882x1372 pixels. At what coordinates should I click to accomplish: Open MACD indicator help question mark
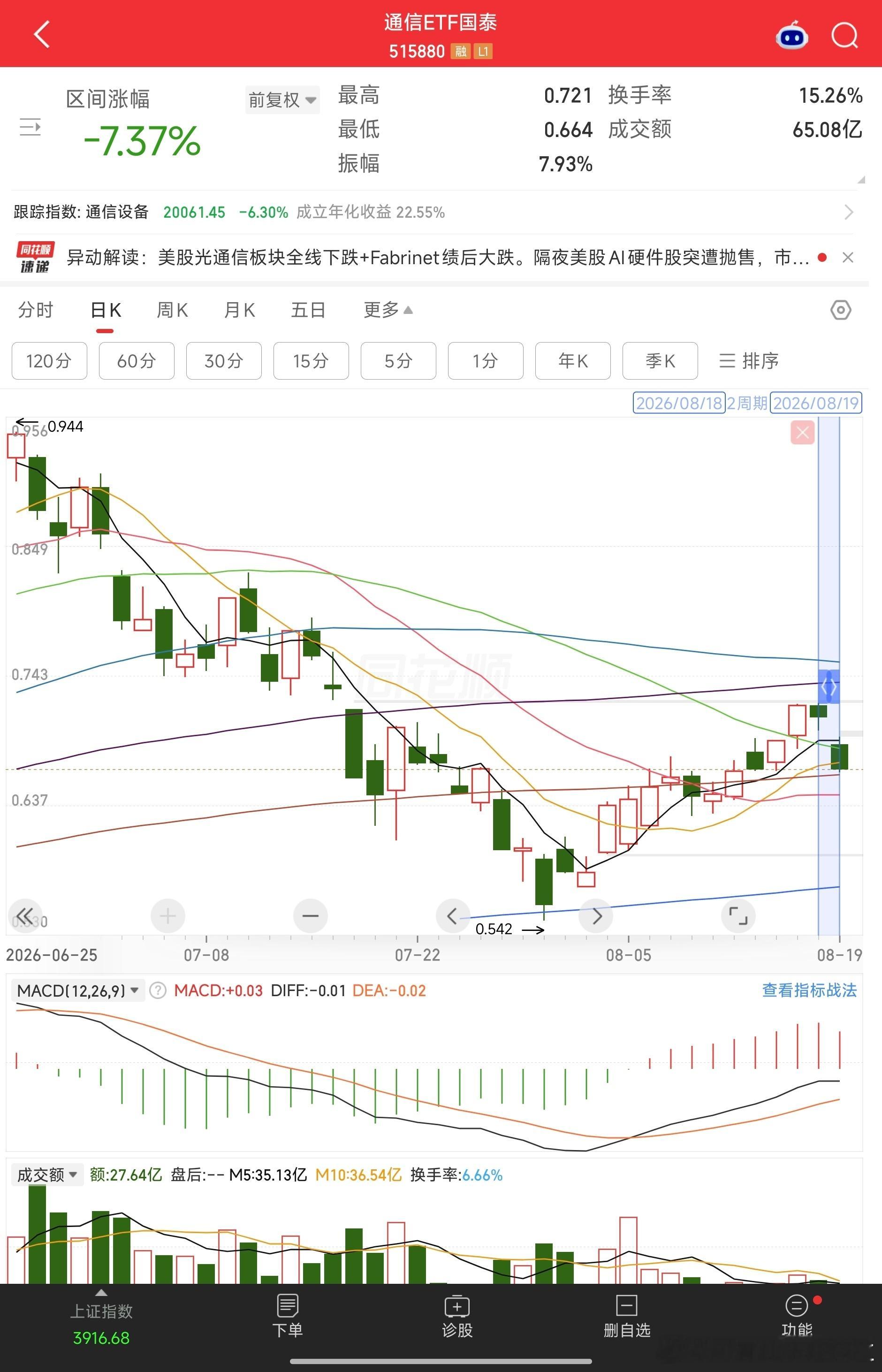pyautogui.click(x=158, y=991)
